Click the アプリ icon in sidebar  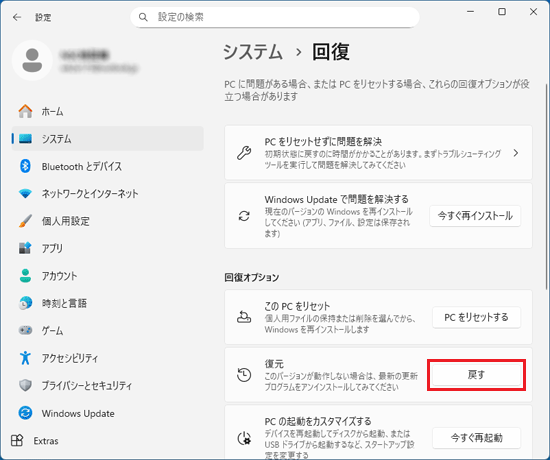pyautogui.click(x=25, y=248)
